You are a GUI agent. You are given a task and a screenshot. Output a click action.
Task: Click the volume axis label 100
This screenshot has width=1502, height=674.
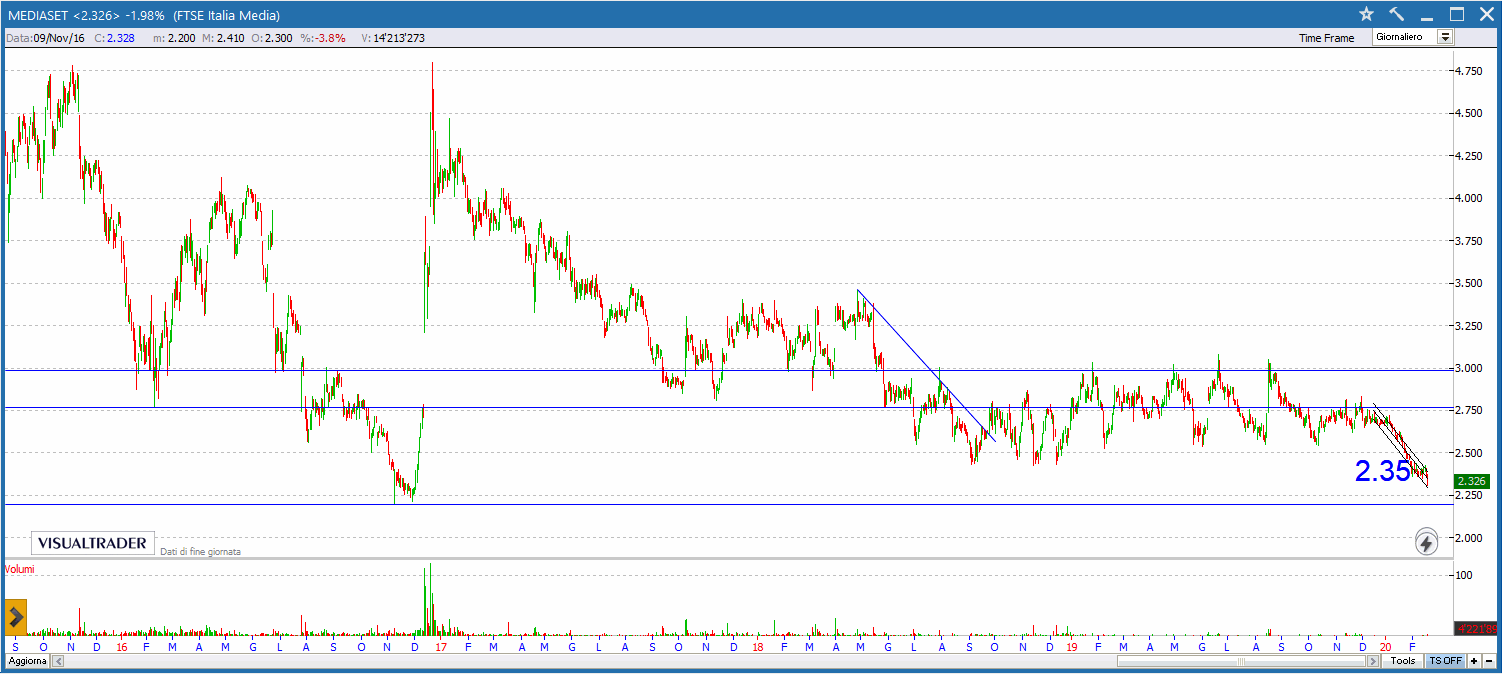click(x=1464, y=575)
